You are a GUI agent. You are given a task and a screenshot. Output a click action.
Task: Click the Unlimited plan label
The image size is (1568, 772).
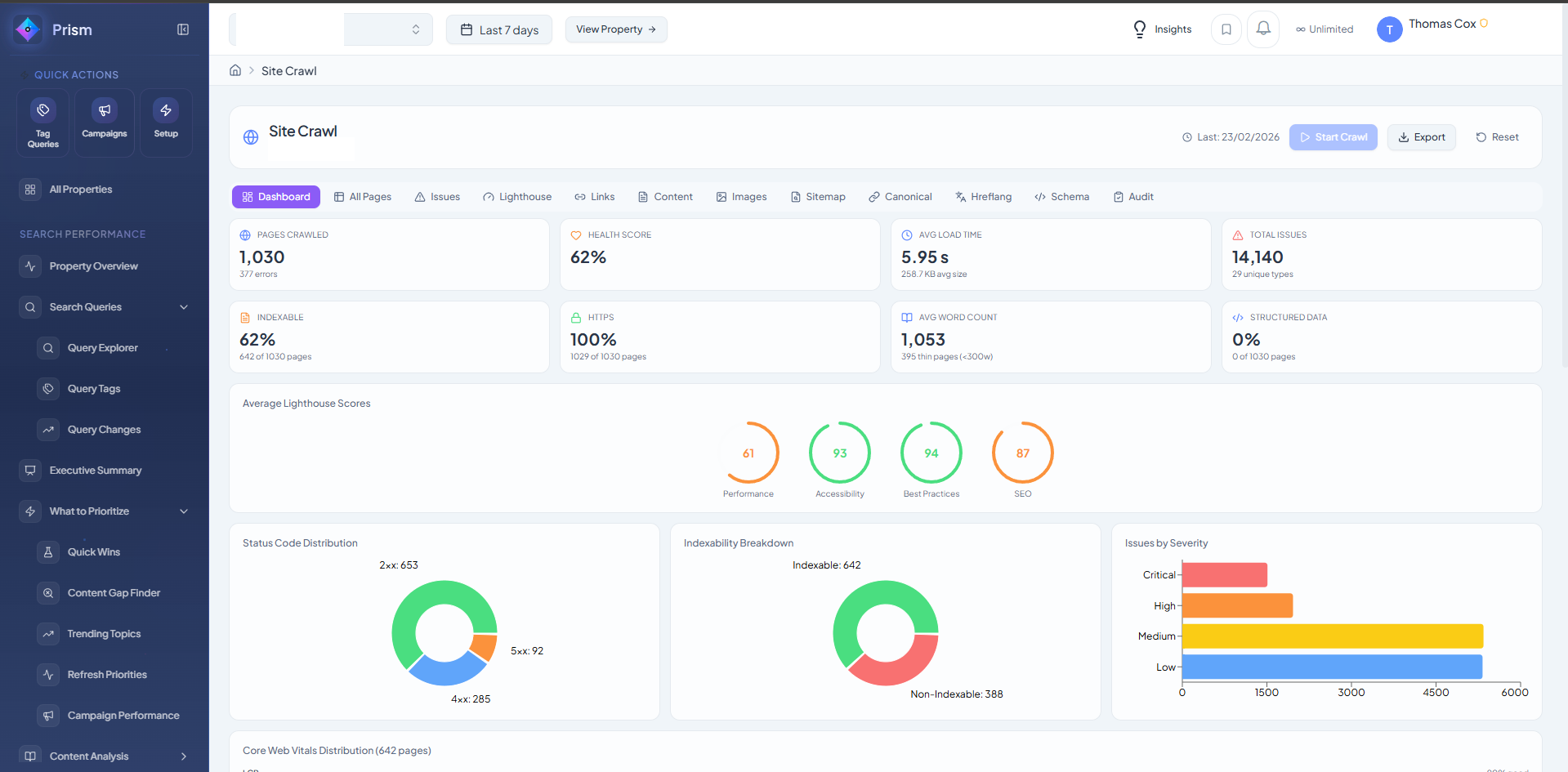pos(1325,29)
